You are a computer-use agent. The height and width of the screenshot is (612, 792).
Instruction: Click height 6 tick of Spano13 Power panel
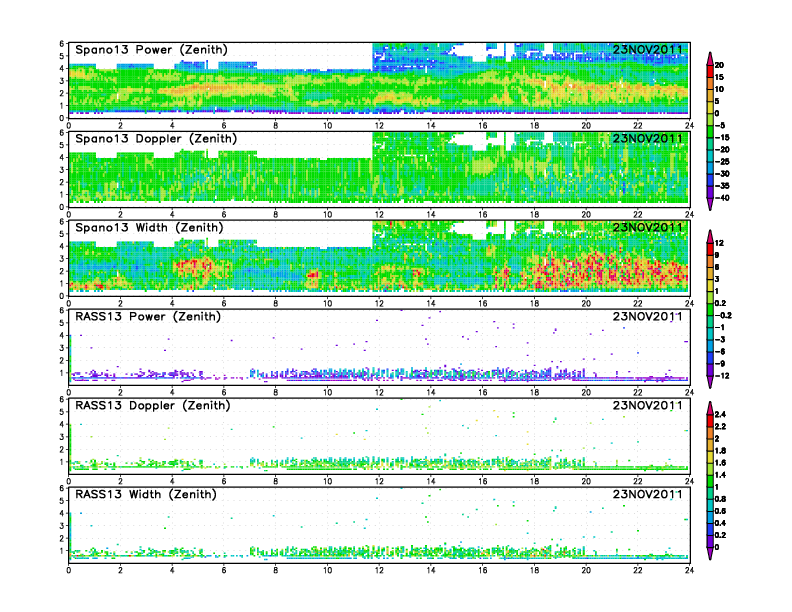(62, 44)
